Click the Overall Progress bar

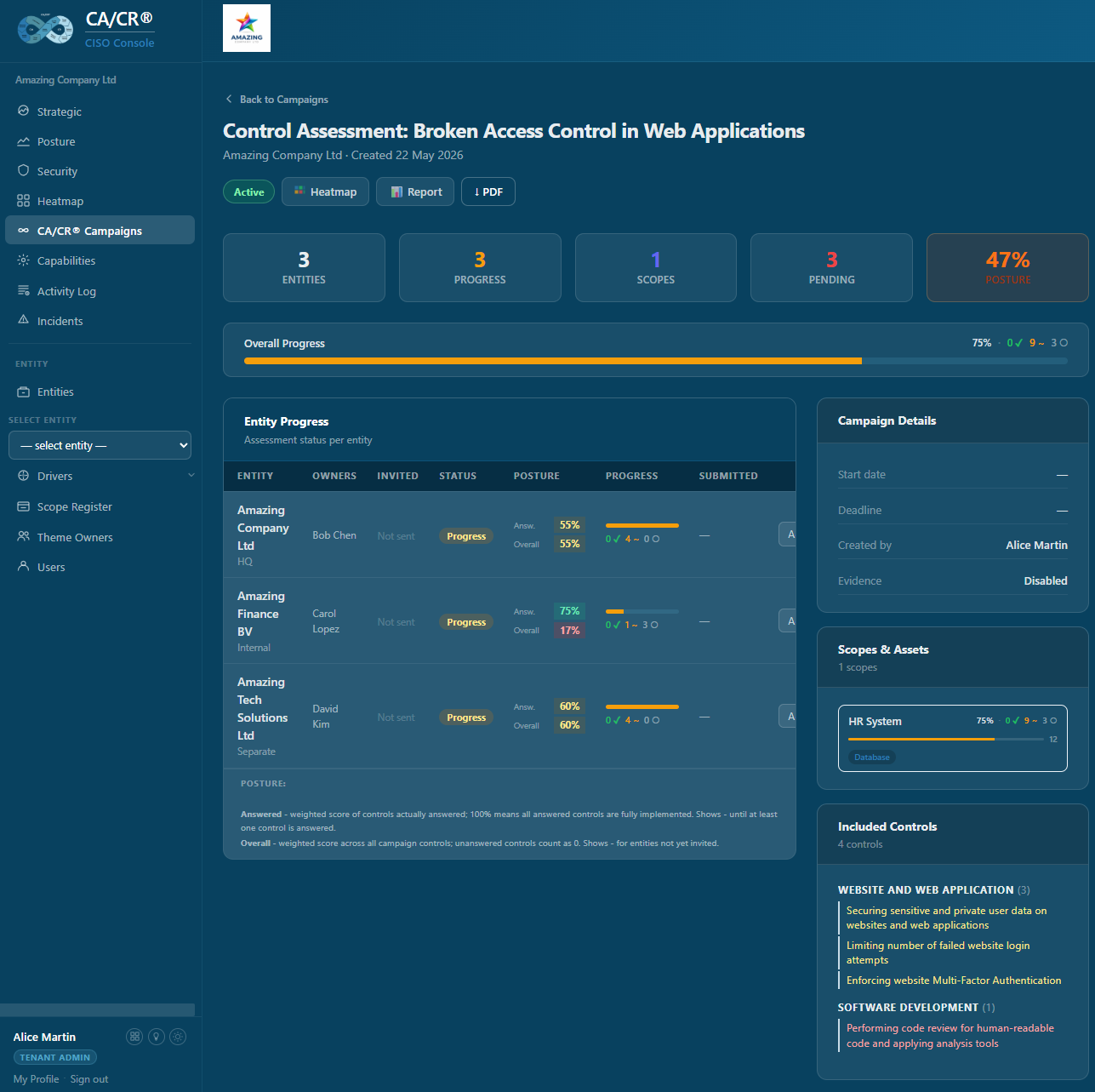coord(655,361)
